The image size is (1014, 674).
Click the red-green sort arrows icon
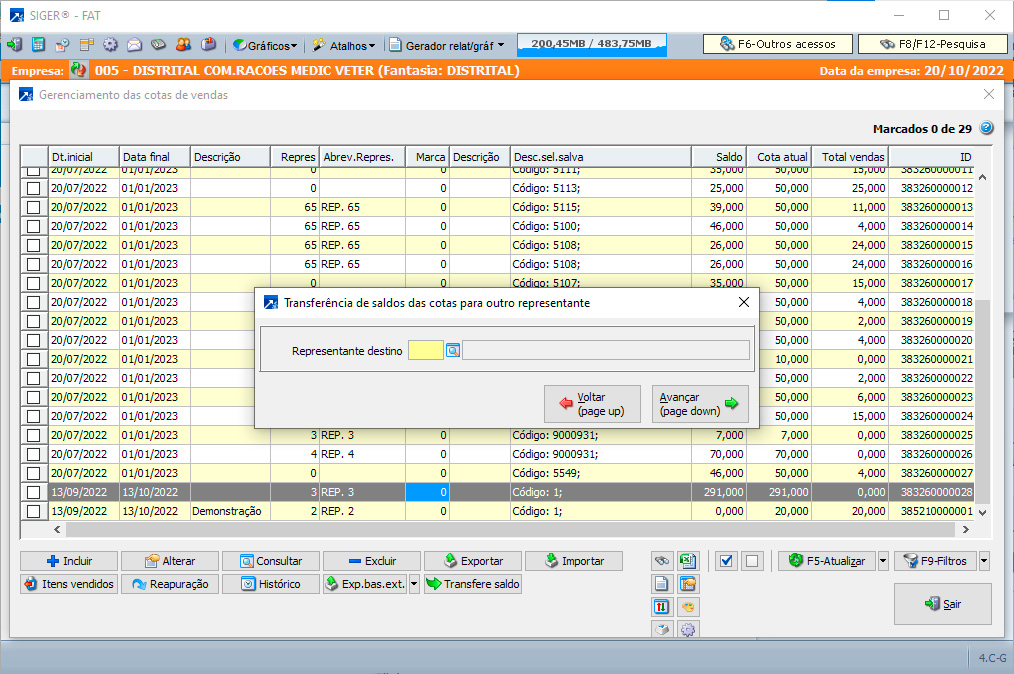pos(661,606)
